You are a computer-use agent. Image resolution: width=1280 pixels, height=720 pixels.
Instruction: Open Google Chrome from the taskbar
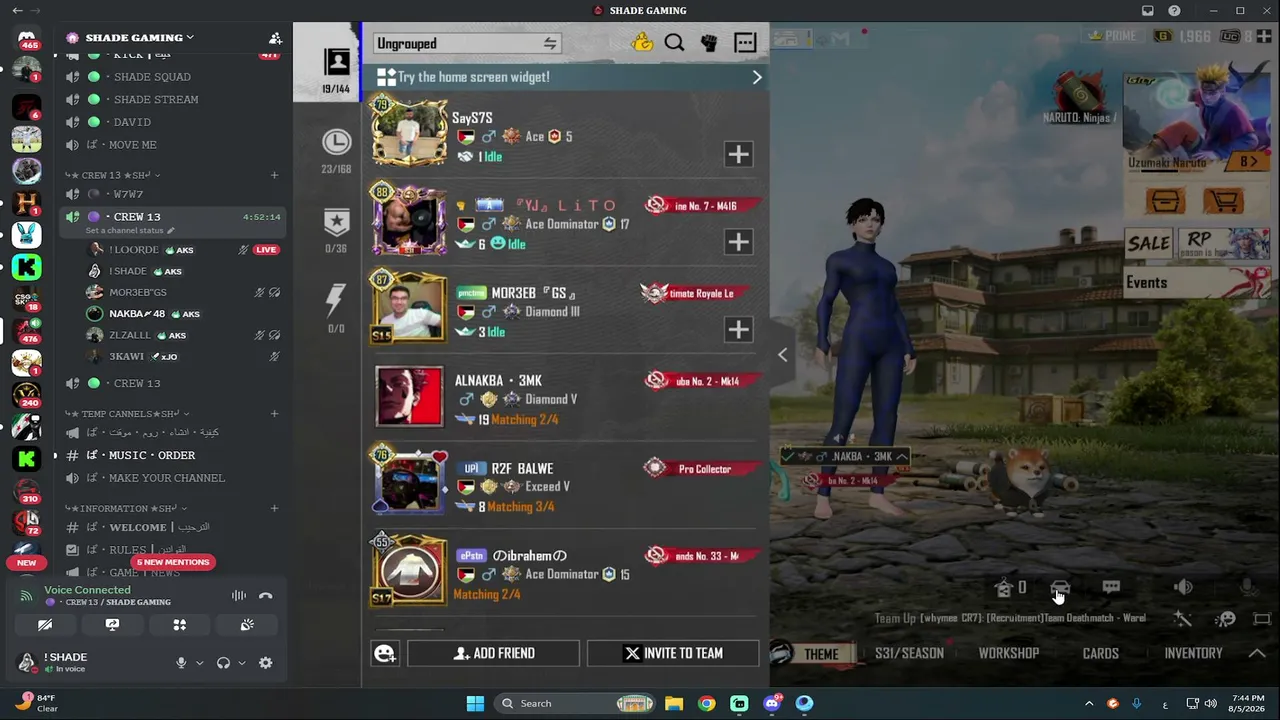[706, 703]
